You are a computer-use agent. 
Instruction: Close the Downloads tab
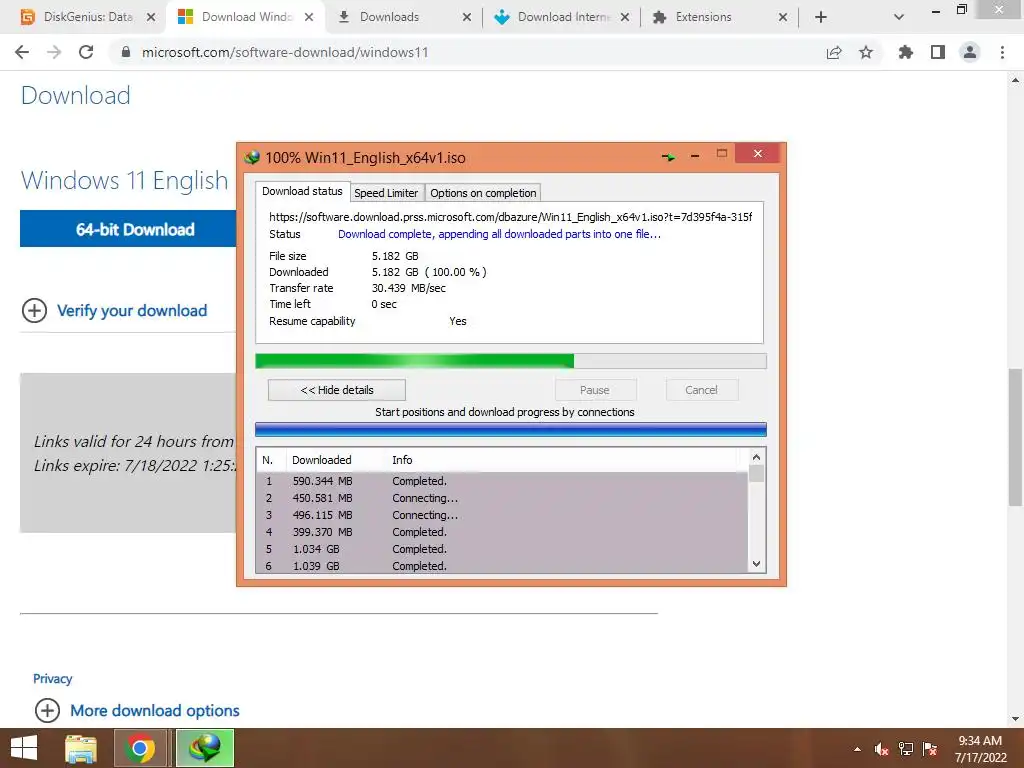pyautogui.click(x=467, y=17)
